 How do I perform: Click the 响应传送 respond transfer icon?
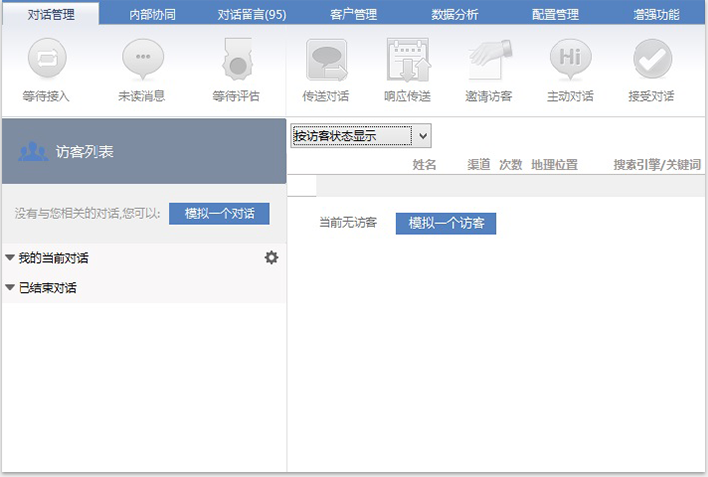click(407, 61)
